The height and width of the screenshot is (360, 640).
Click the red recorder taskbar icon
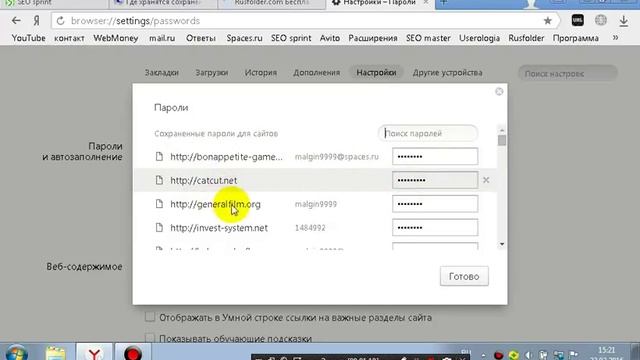[x=132, y=352]
